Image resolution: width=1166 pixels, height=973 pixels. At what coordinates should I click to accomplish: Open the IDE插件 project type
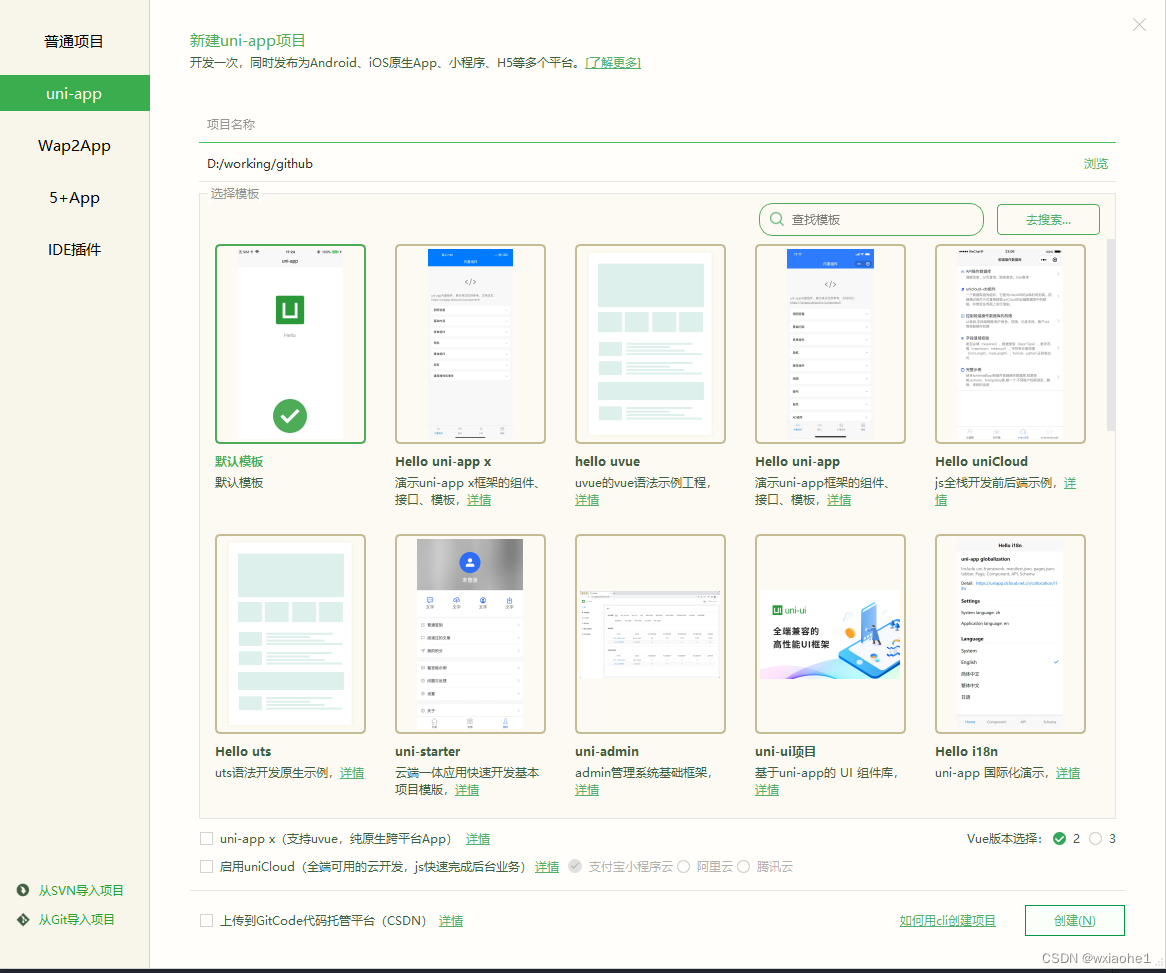coord(74,250)
